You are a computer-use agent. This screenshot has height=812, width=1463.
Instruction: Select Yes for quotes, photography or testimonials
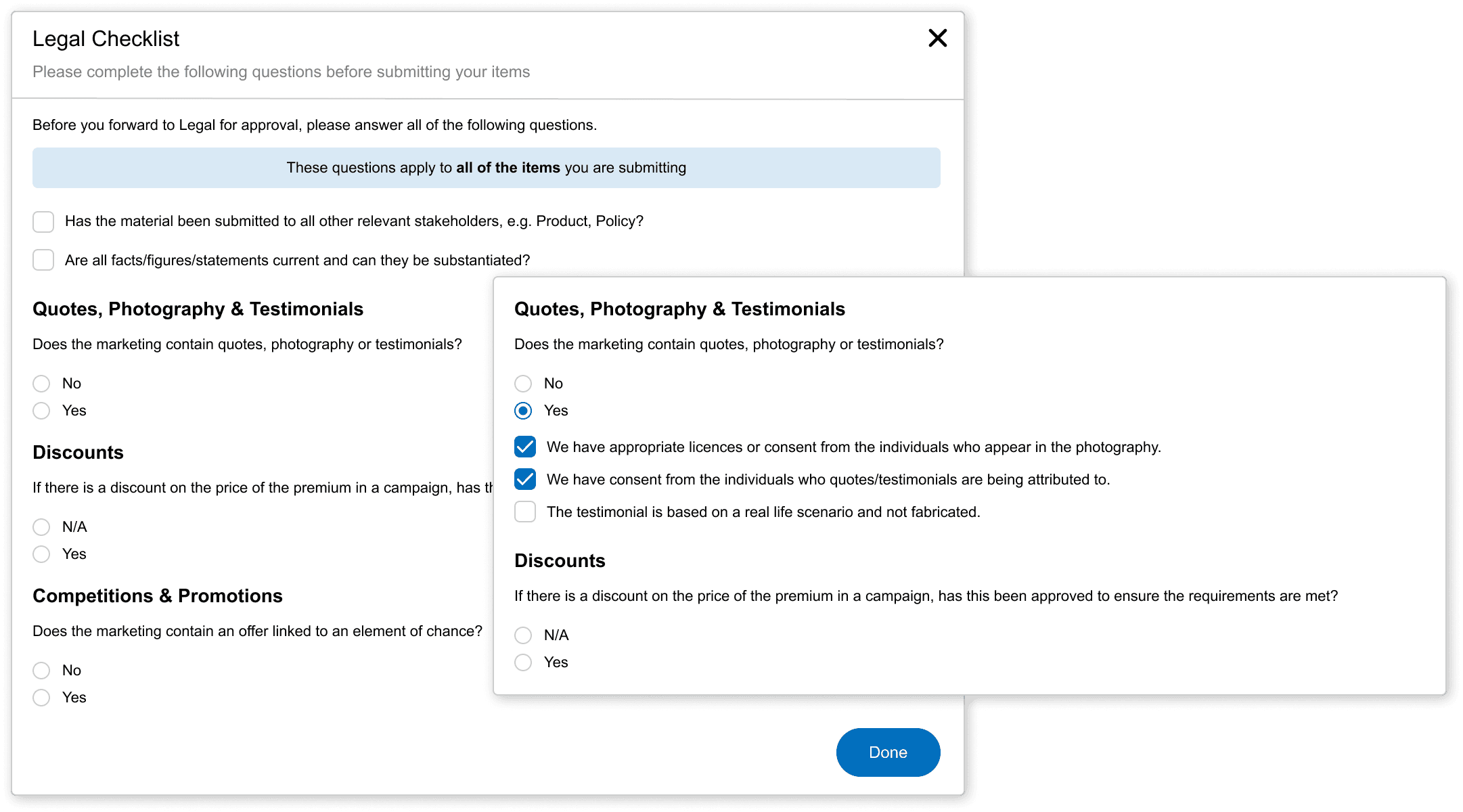(x=41, y=410)
